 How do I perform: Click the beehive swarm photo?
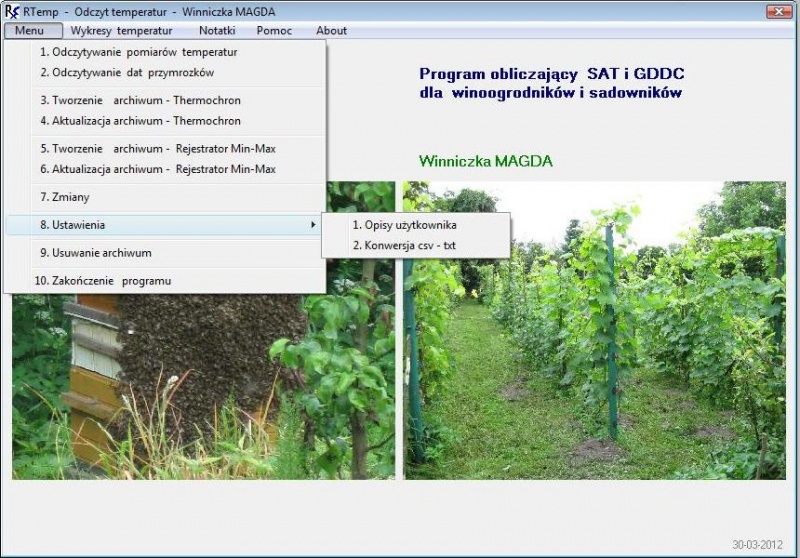(204, 386)
